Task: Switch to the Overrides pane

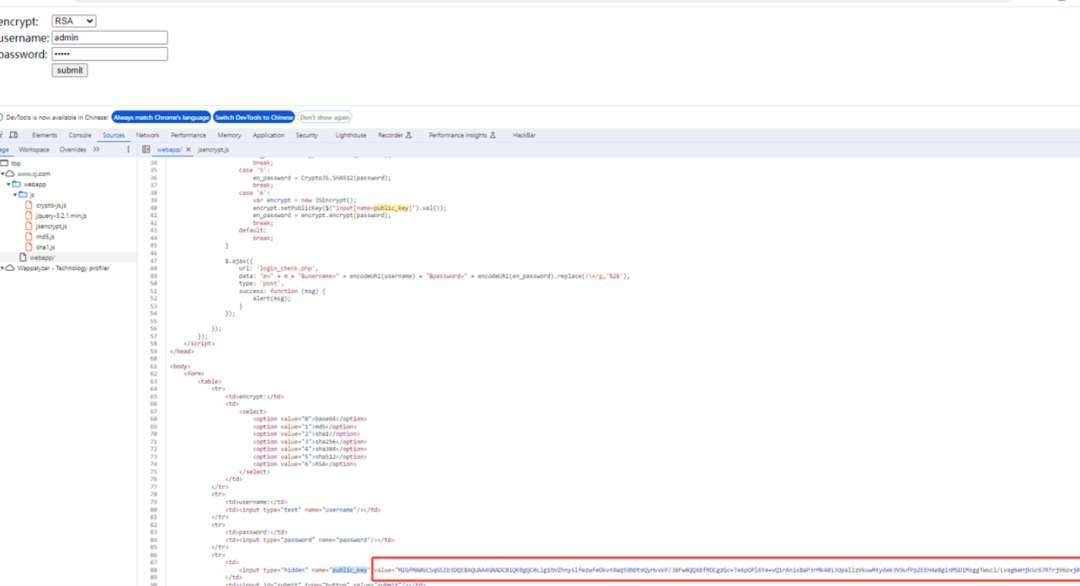Action: tap(72, 149)
